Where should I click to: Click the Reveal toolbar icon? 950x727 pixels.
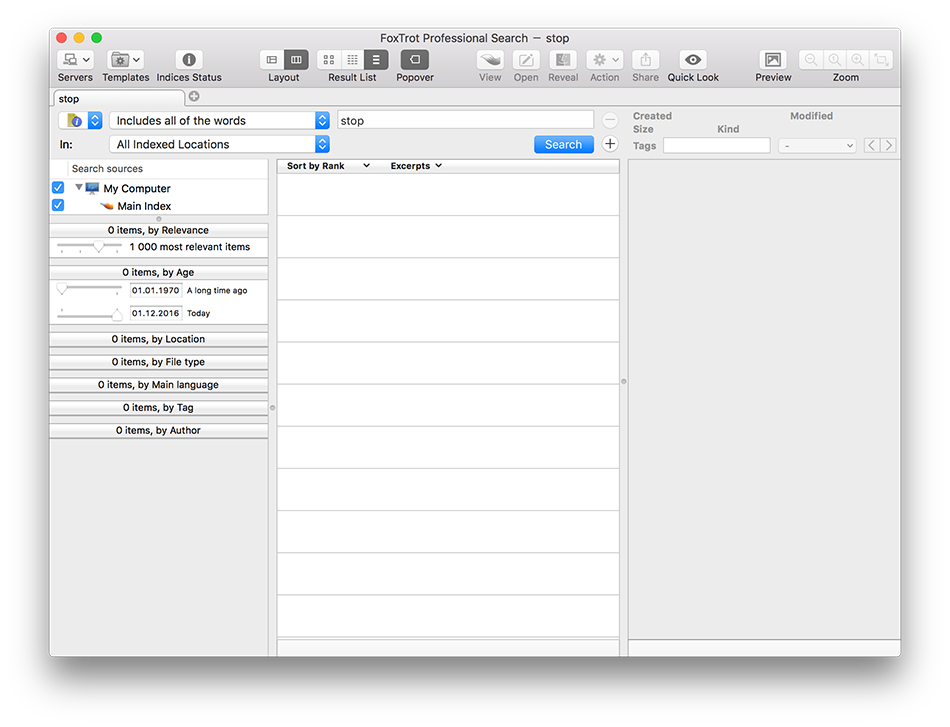(x=563, y=59)
